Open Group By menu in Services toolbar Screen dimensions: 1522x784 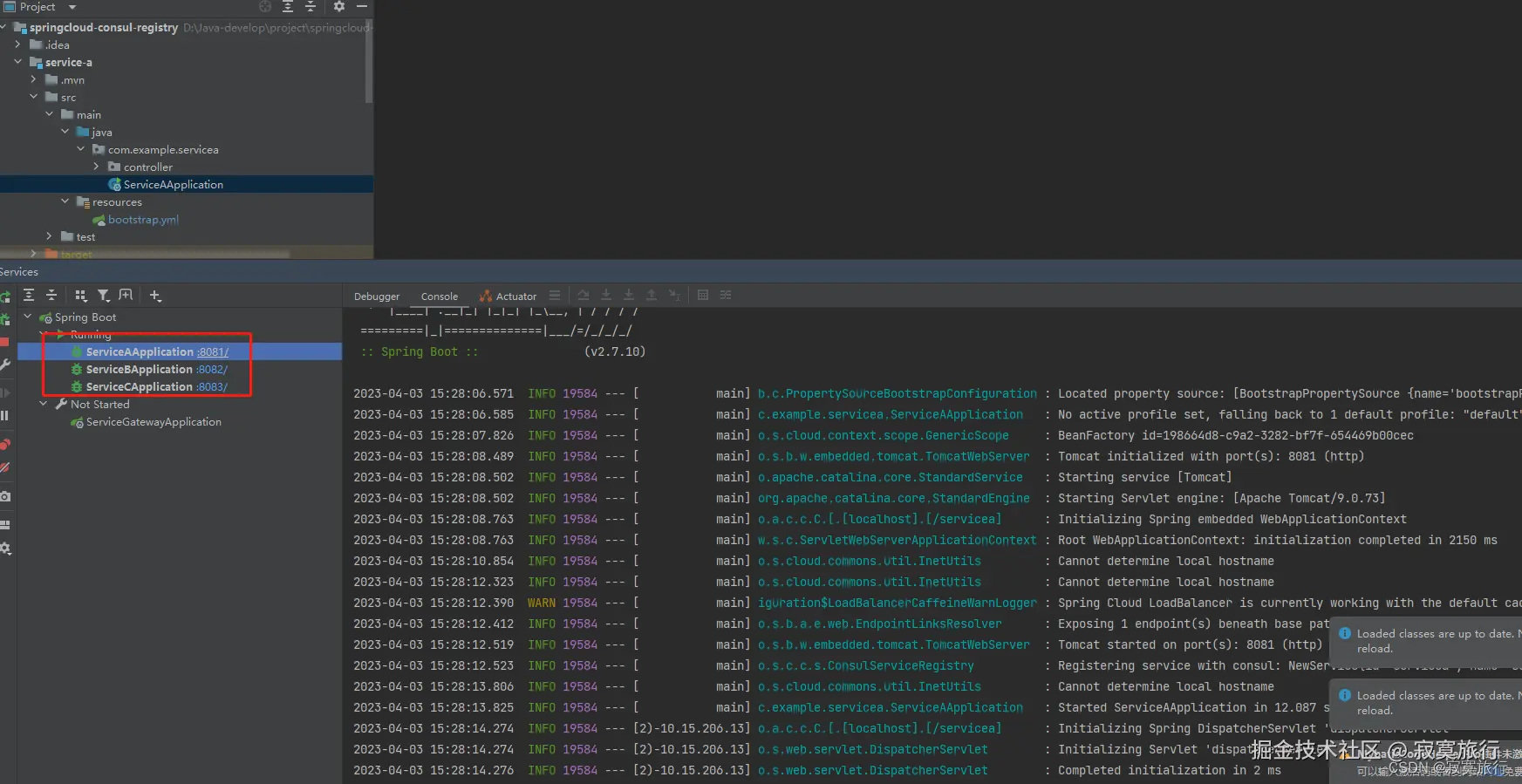tap(81, 296)
